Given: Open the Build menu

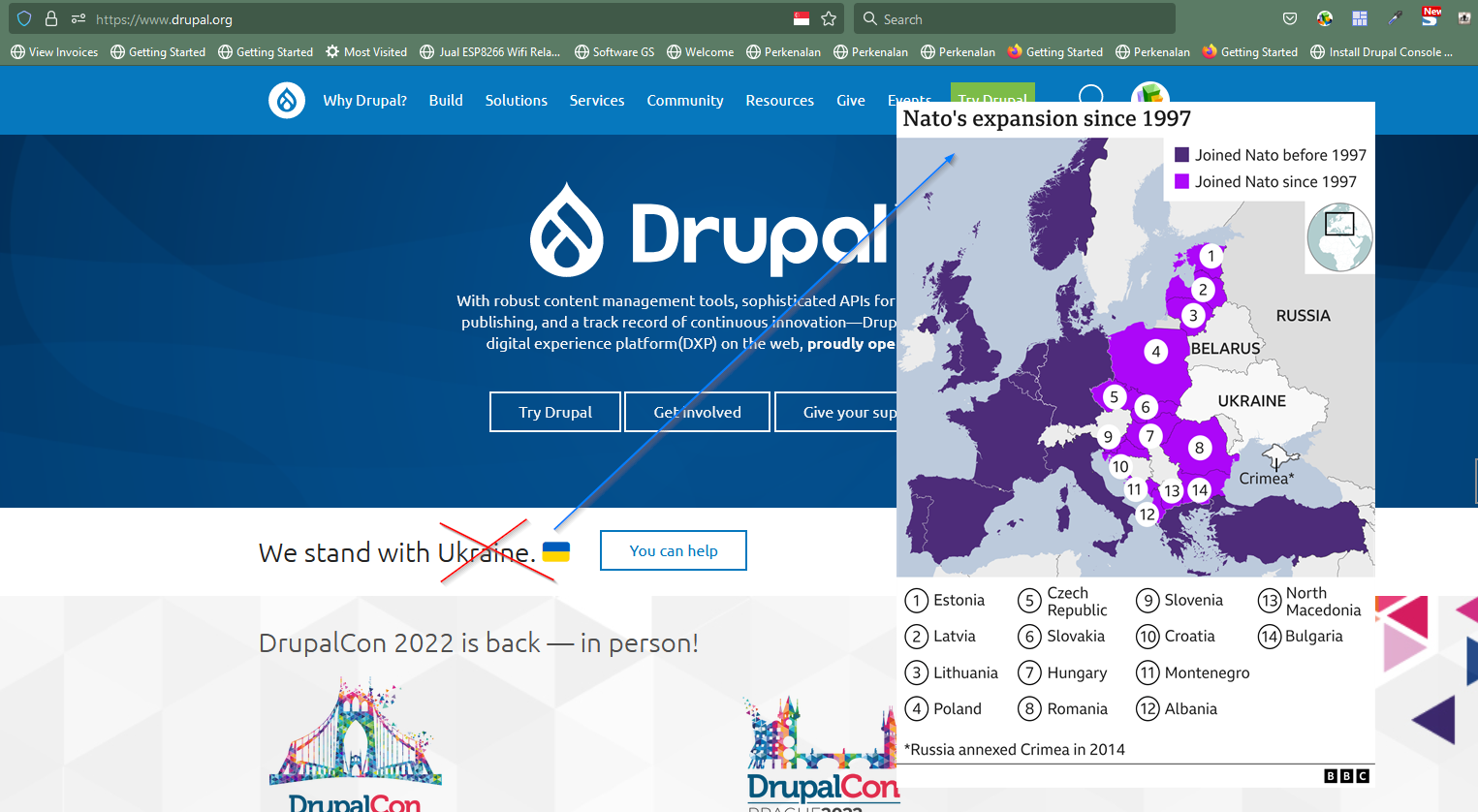Looking at the screenshot, I should click(446, 100).
